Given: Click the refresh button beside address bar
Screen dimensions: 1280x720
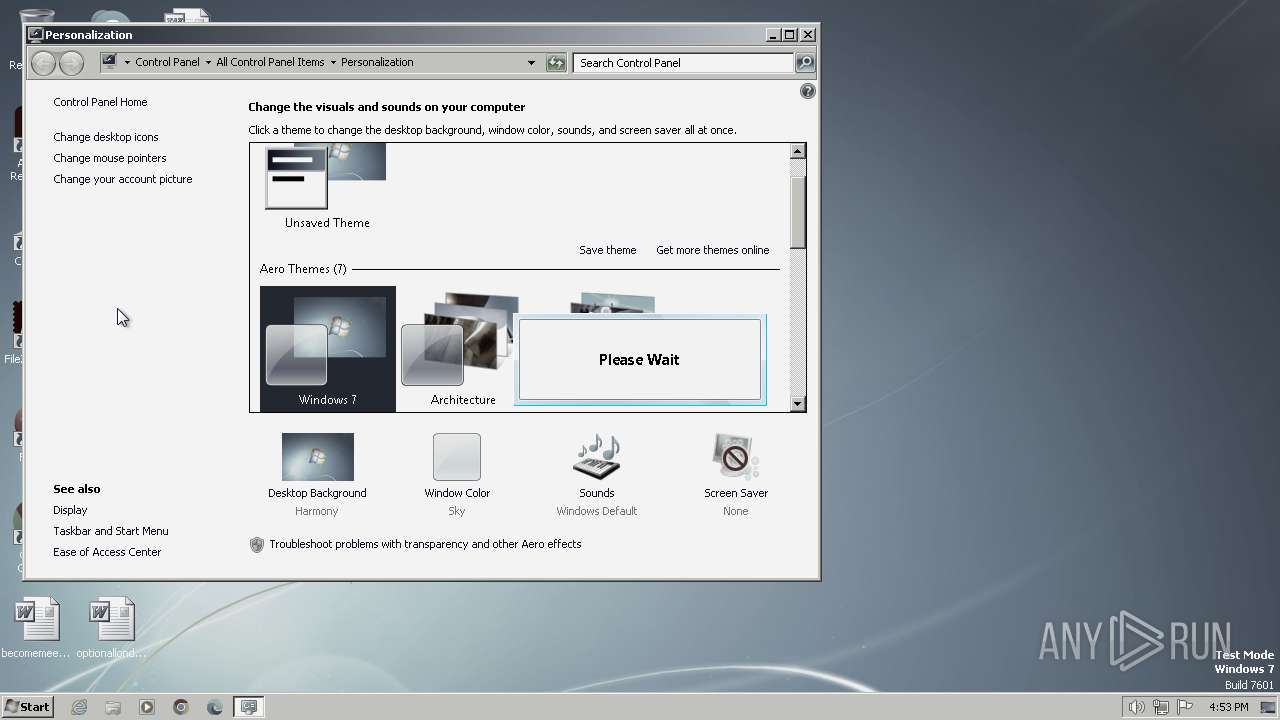Looking at the screenshot, I should [x=556, y=62].
